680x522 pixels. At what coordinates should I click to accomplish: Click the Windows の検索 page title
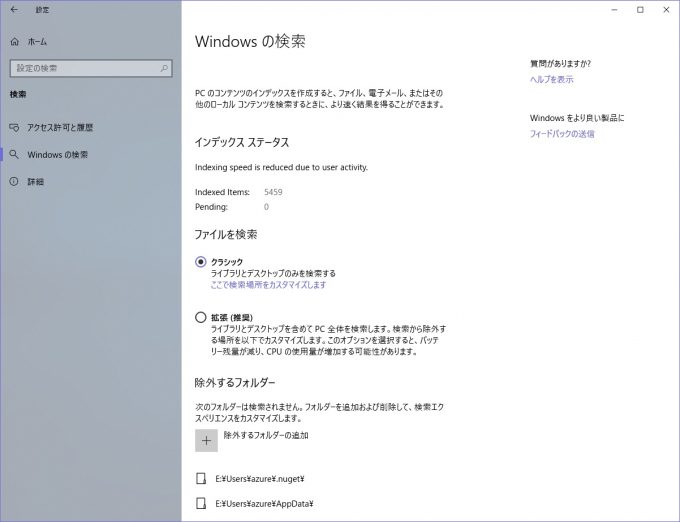[250, 42]
